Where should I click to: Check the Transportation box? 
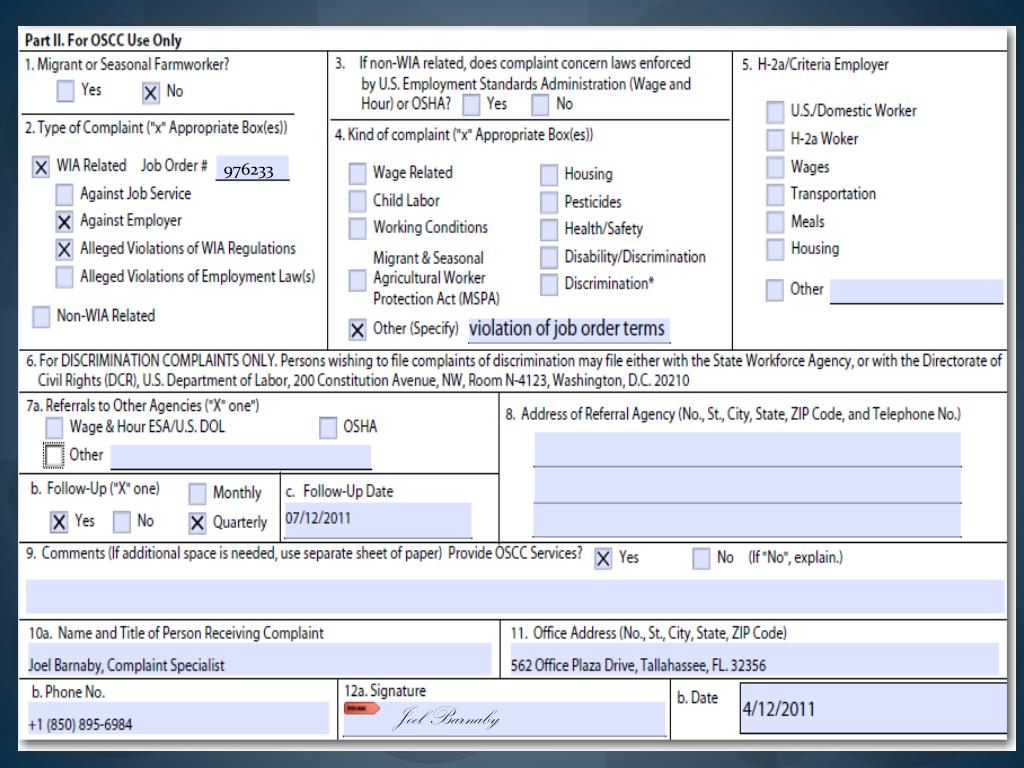click(x=775, y=194)
